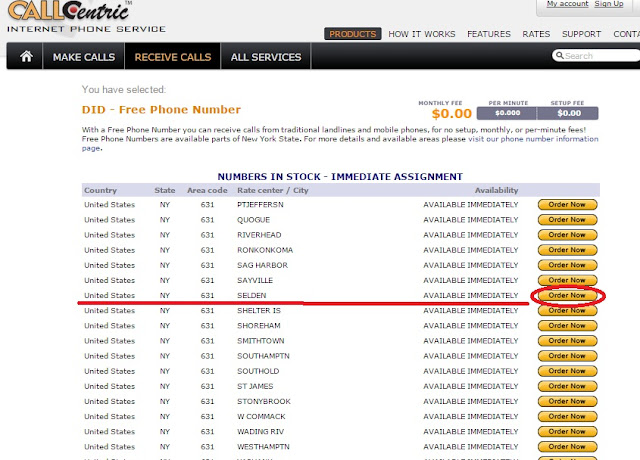Switch to Receive Calls tab
Viewport: 640px width, 460px height.
pos(173,57)
